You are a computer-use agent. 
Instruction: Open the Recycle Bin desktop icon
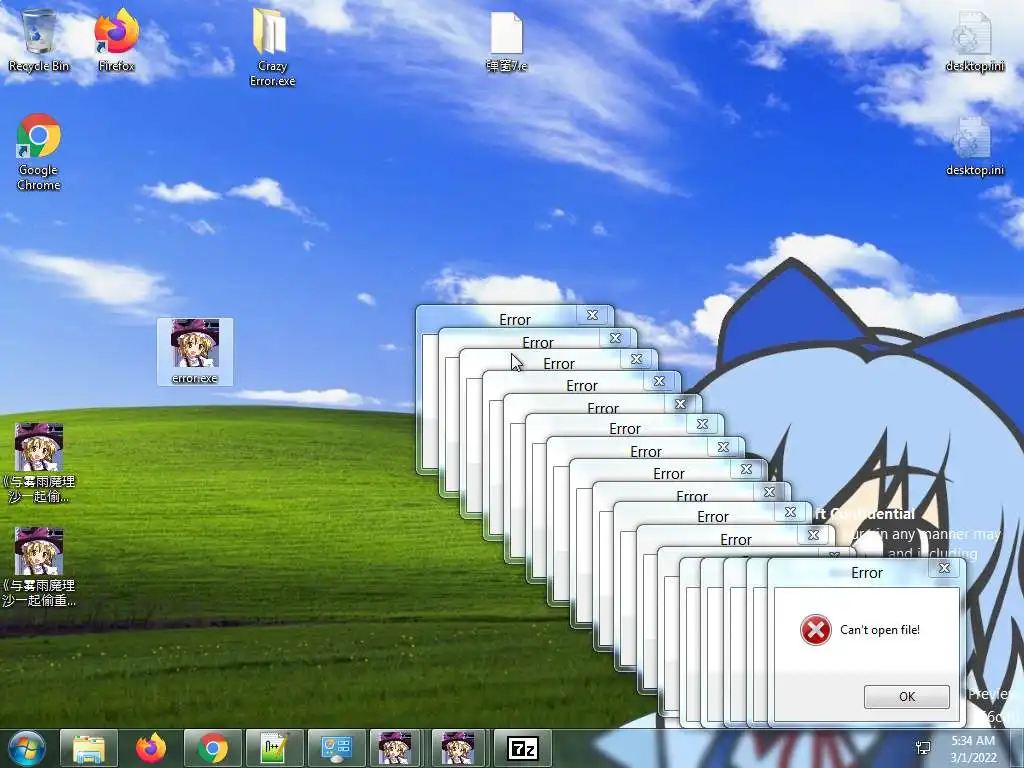[x=39, y=40]
